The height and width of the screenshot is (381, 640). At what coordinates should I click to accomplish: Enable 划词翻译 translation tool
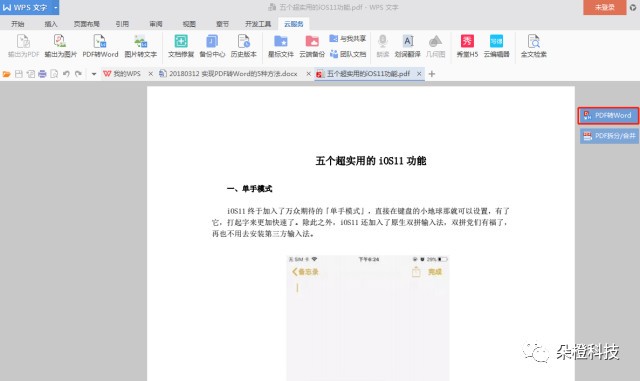click(407, 46)
